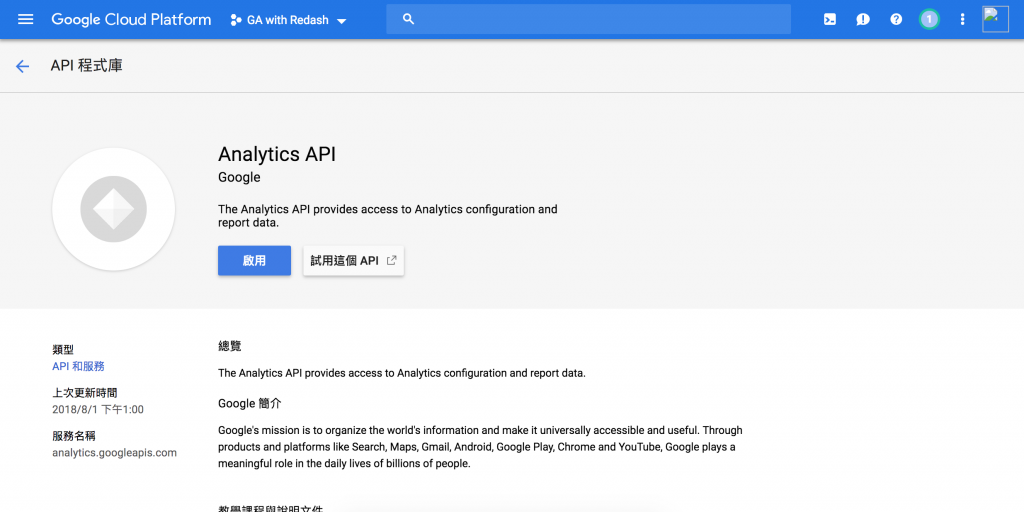
Task: Click the API 程式庫 page title
Action: (x=87, y=66)
